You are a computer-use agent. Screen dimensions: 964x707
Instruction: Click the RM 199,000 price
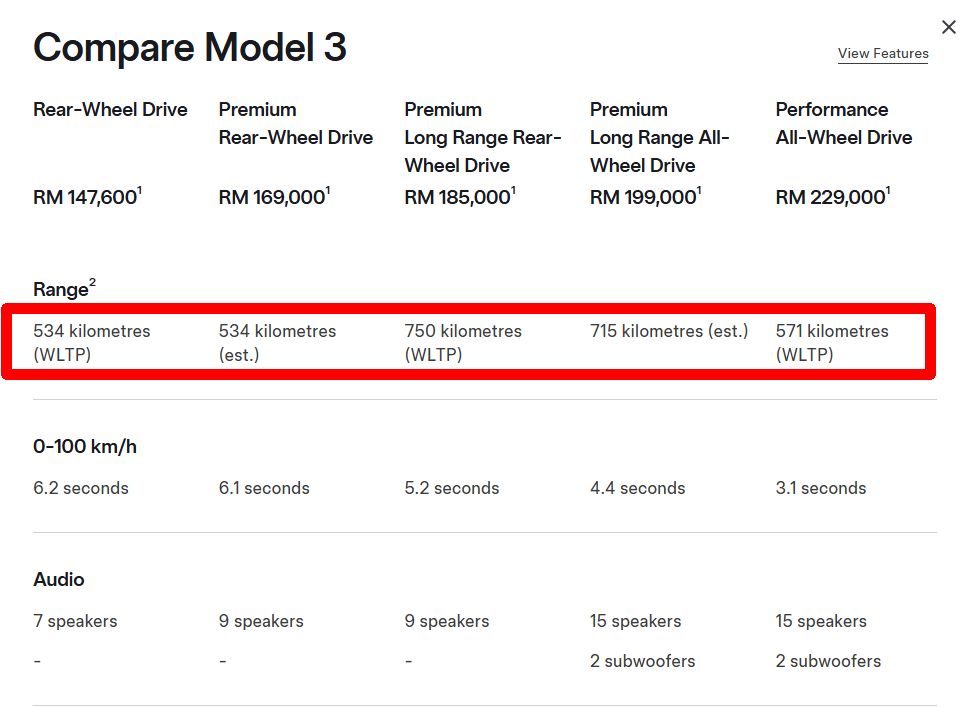(643, 198)
